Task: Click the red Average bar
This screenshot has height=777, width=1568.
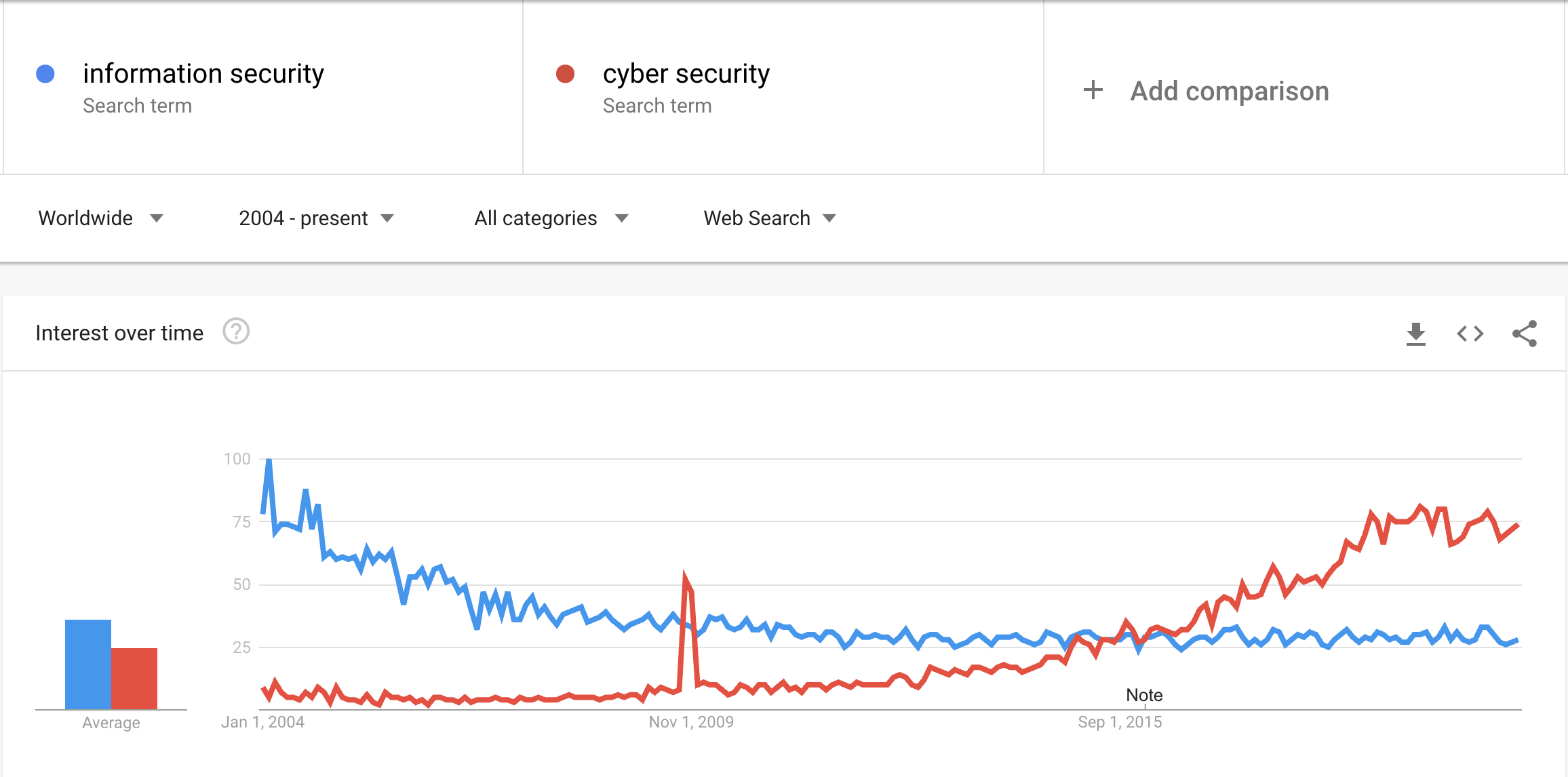Action: 134,678
